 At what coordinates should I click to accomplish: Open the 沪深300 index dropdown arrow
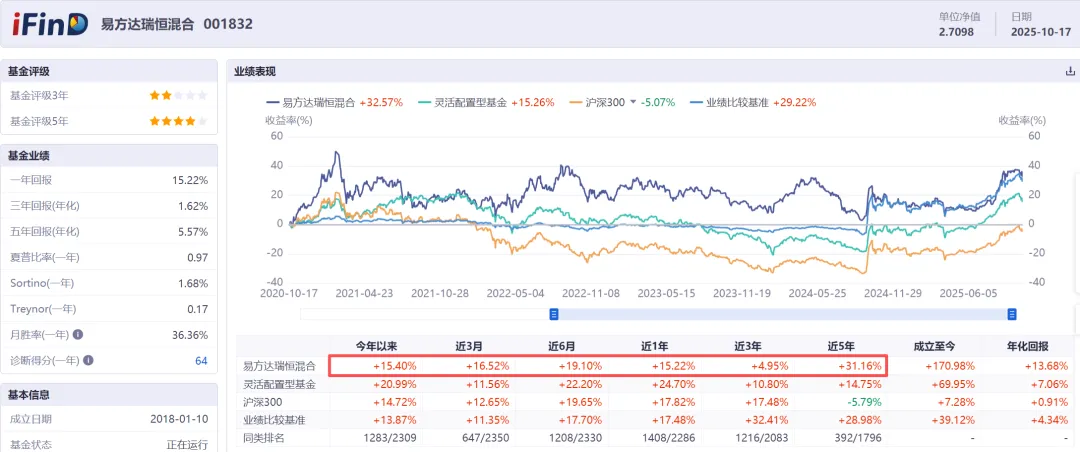(632, 103)
